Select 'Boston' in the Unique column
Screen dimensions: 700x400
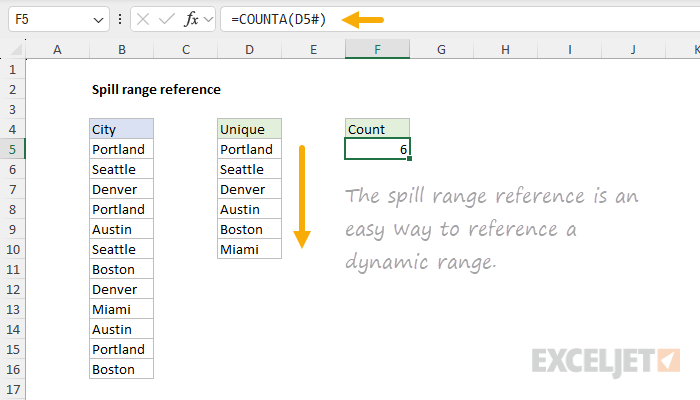(250, 229)
